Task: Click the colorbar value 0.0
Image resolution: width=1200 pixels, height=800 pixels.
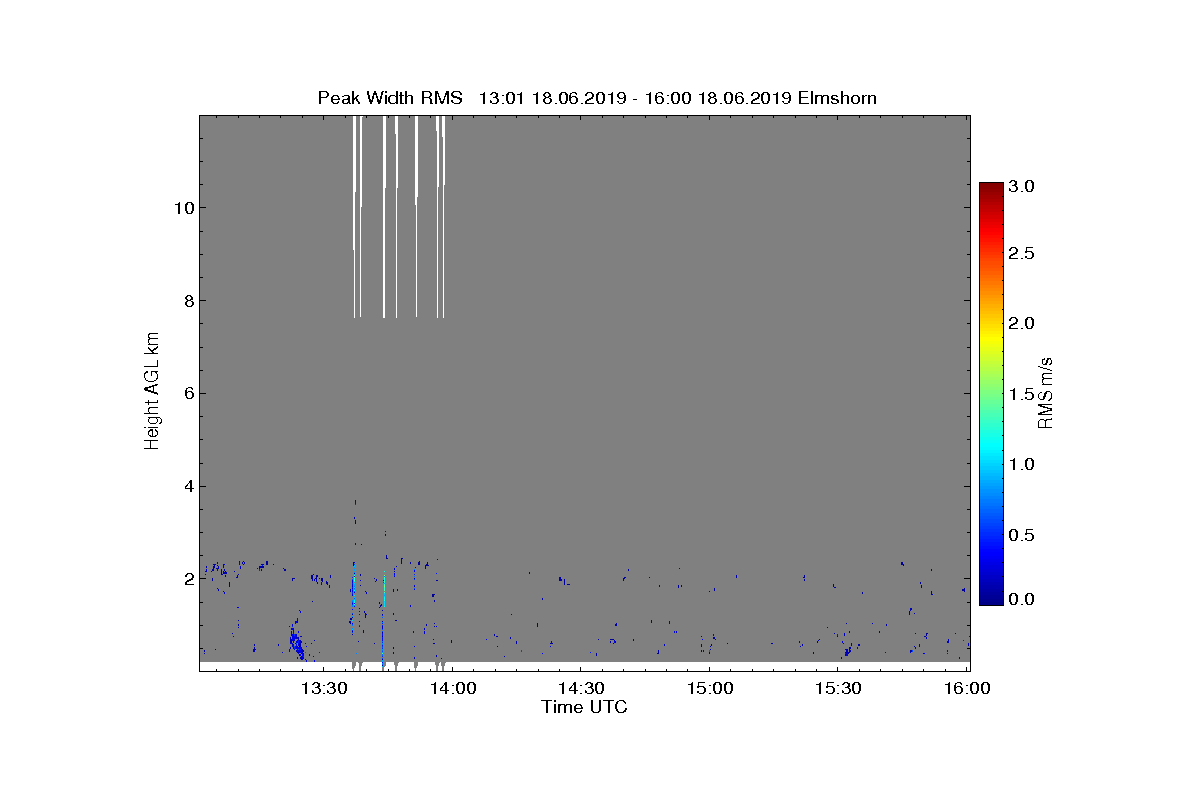Action: click(x=1022, y=599)
